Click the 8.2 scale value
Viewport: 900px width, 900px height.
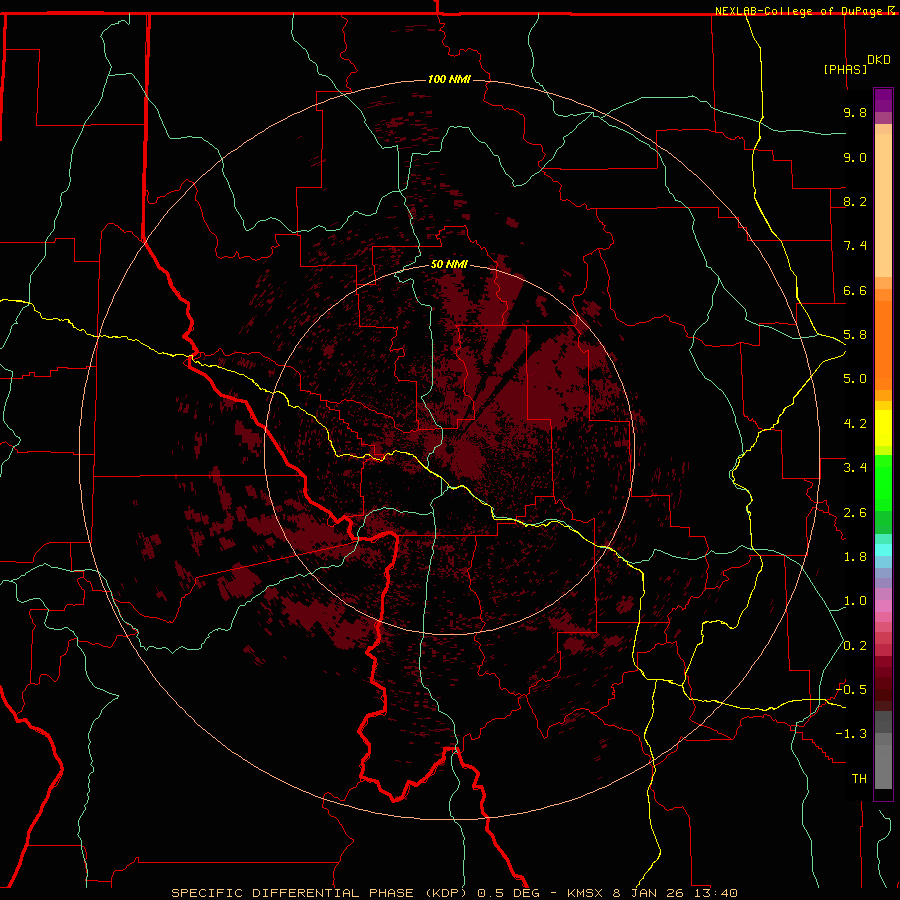[855, 201]
